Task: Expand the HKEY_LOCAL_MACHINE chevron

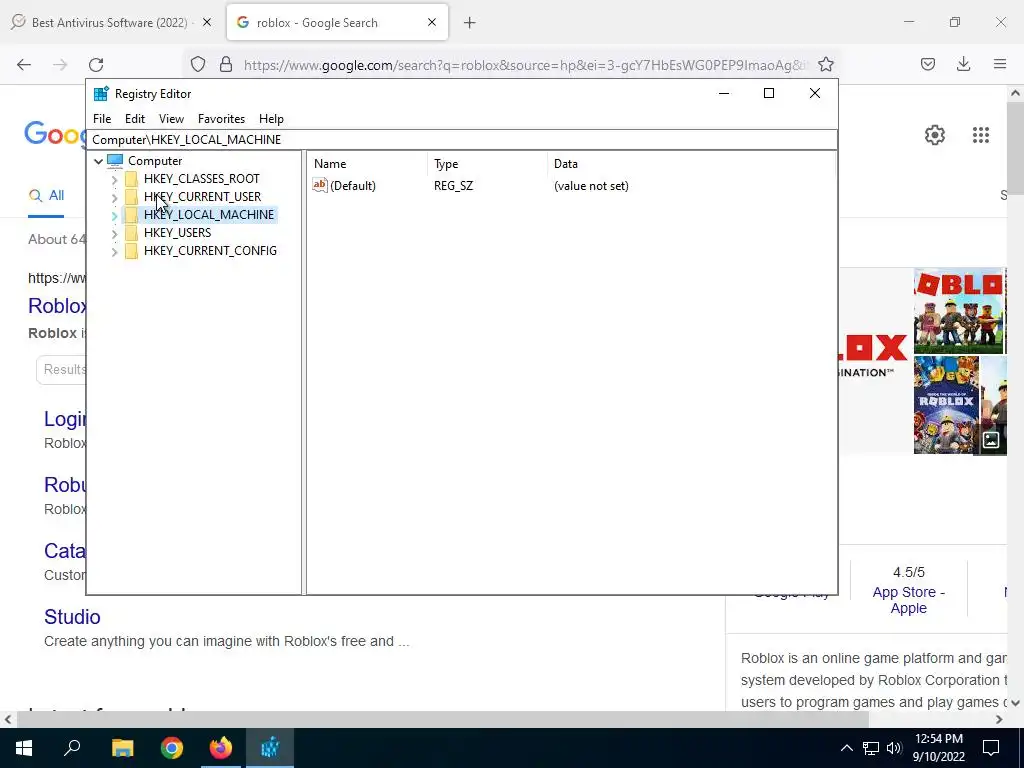Action: click(x=114, y=215)
